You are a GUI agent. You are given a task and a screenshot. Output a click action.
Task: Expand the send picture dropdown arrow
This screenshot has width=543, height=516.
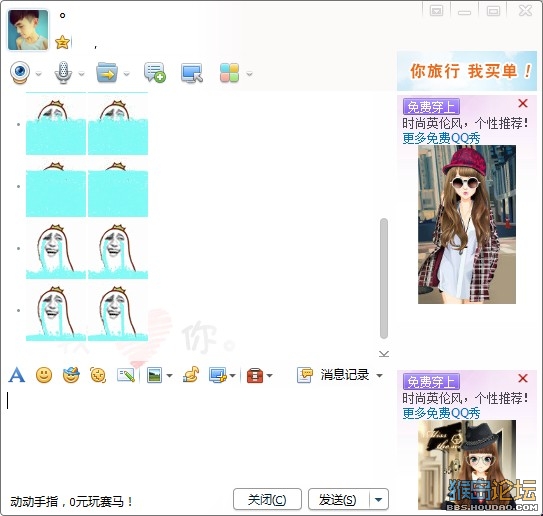pyautogui.click(x=169, y=376)
